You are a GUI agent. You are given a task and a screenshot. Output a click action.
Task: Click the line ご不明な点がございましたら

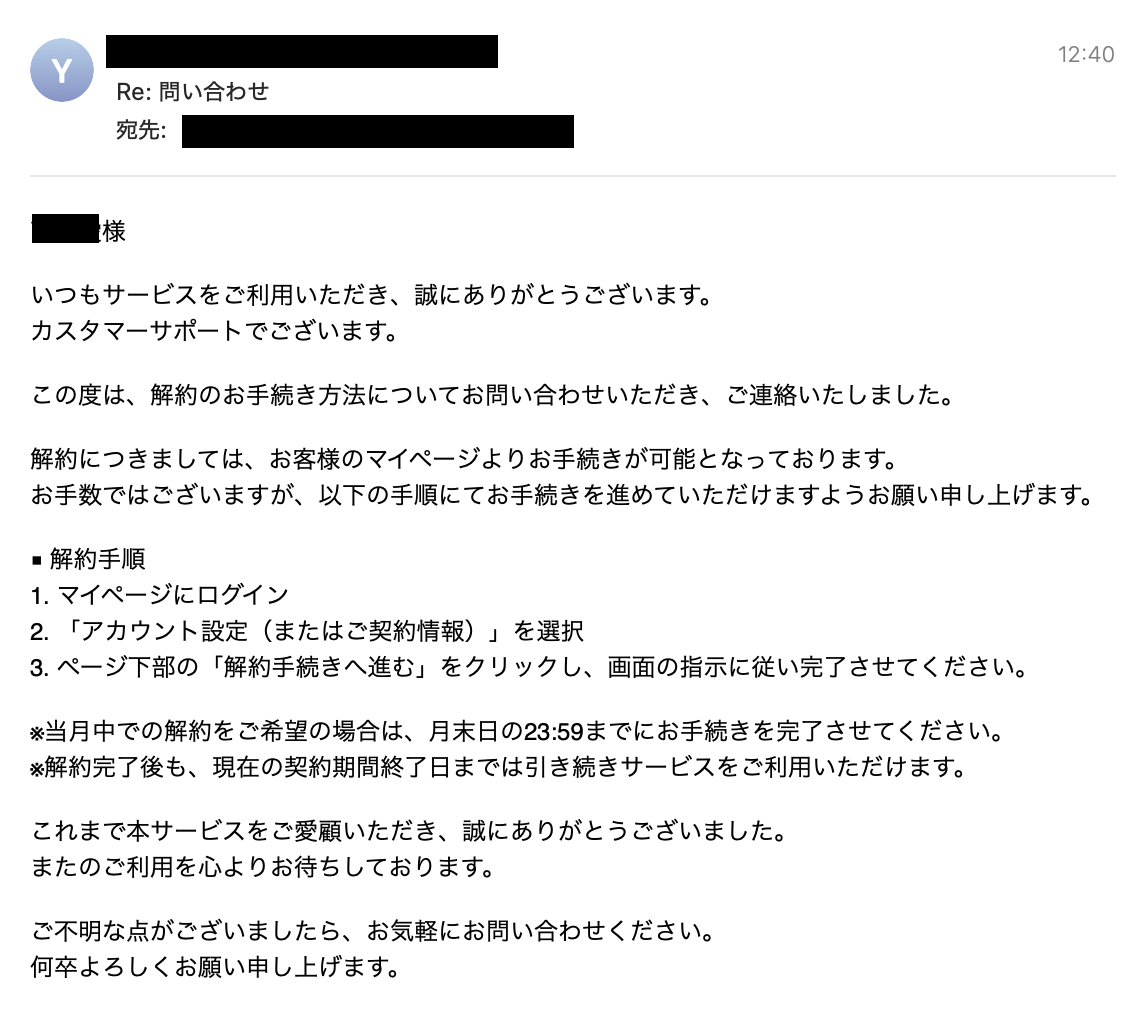[373, 931]
